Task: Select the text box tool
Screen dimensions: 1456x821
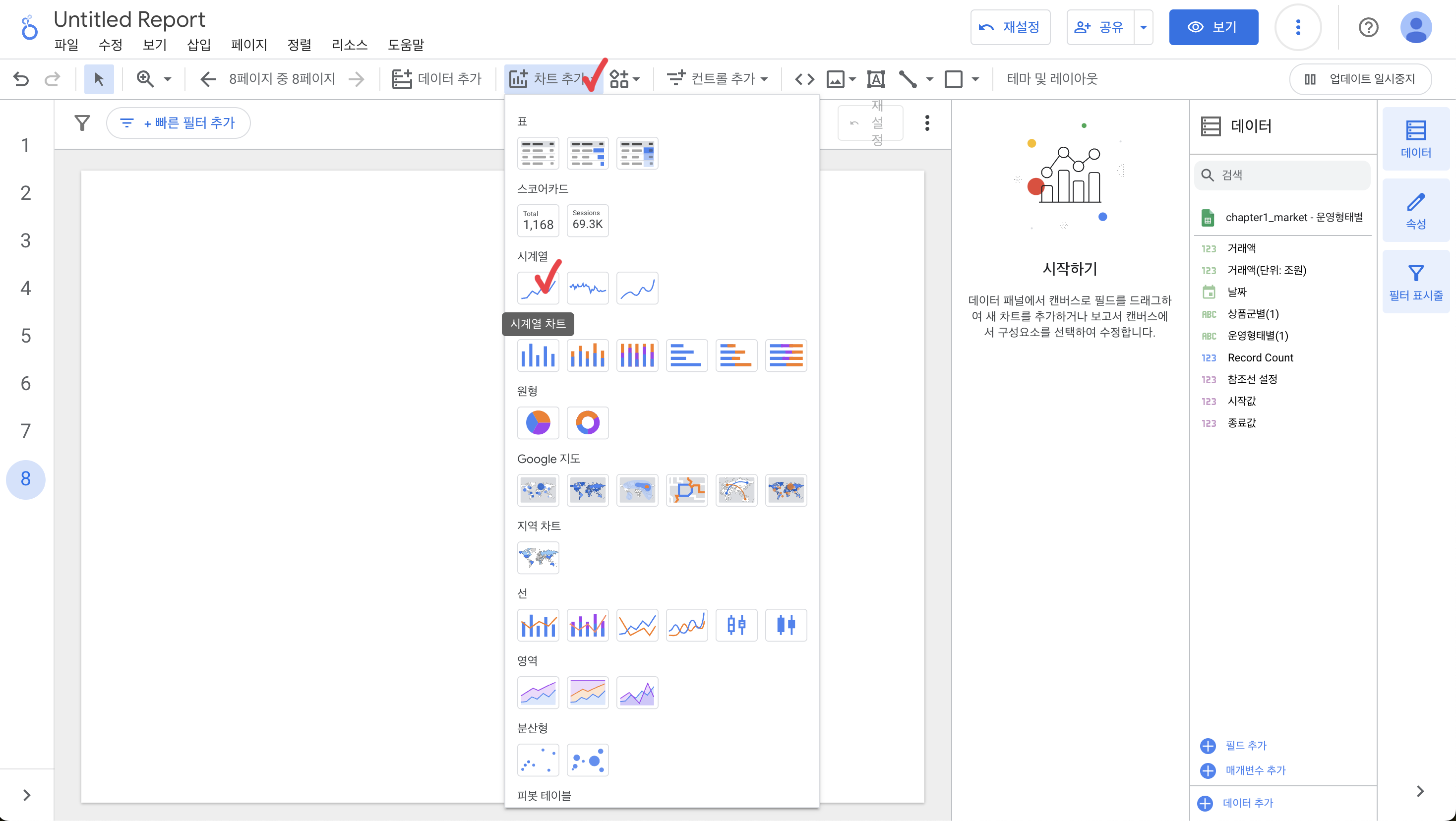Action: click(x=875, y=79)
